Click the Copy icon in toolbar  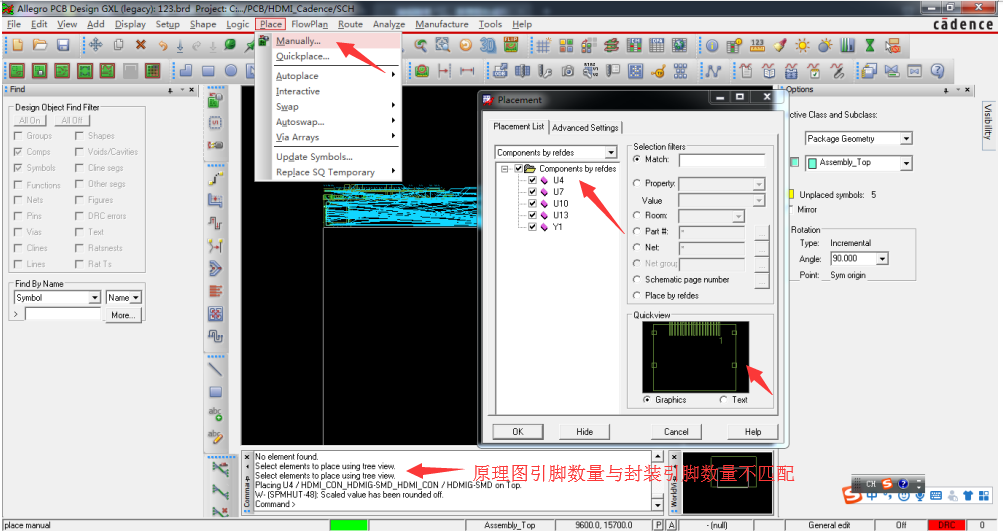click(x=118, y=45)
